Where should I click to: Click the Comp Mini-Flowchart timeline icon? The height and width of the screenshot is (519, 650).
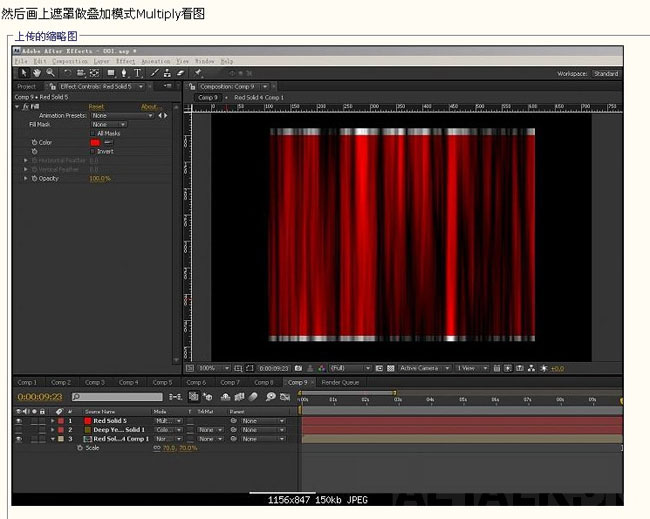coord(175,397)
